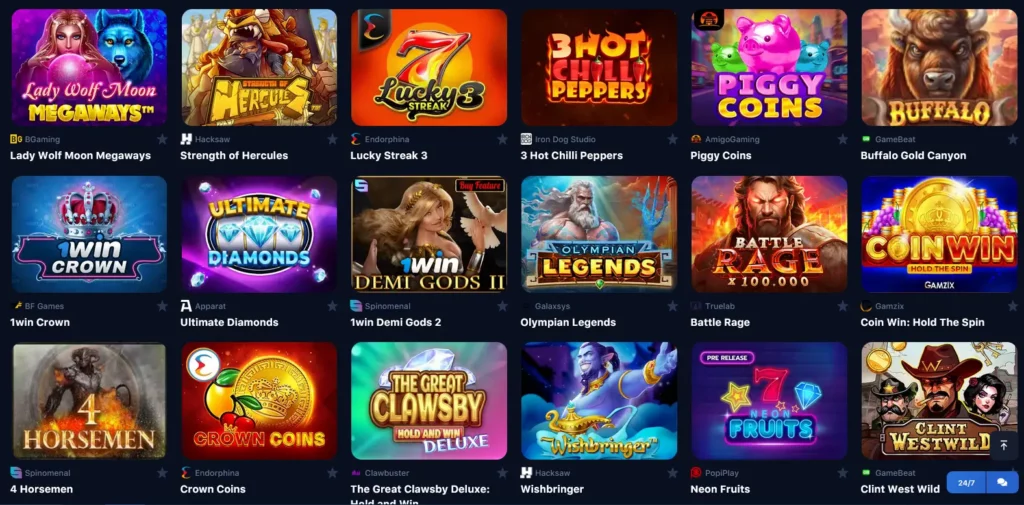This screenshot has height=505, width=1024.
Task: Click star icon beside Ultimate Diamonds
Action: (332, 306)
